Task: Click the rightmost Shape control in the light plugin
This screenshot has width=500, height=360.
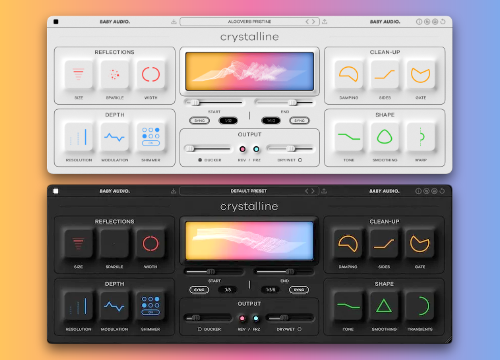Action: pyautogui.click(x=421, y=137)
